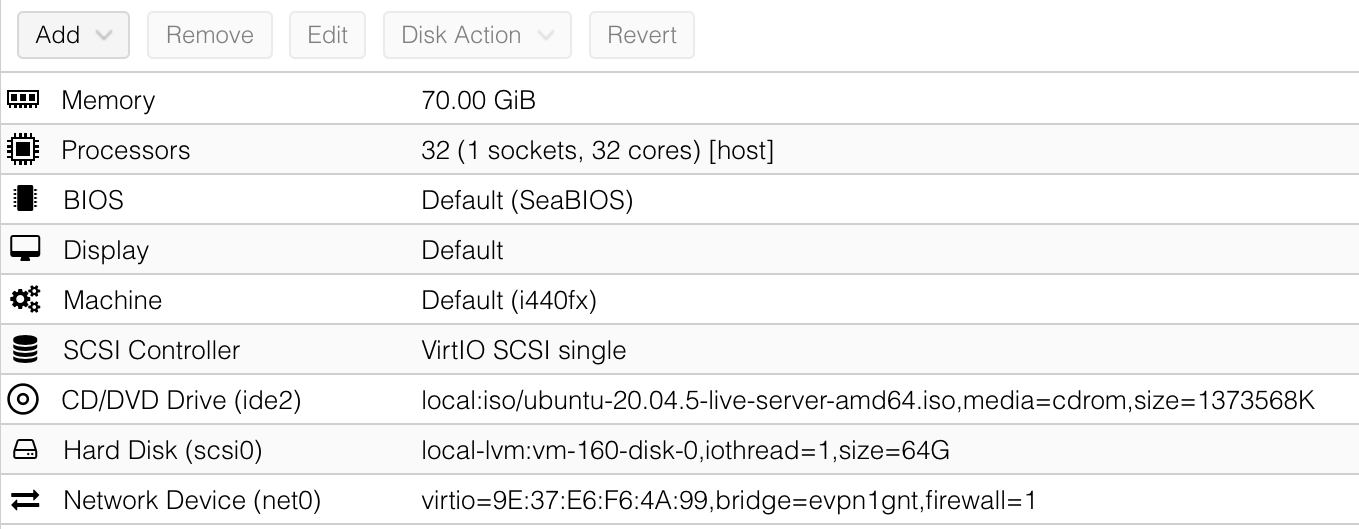The height and width of the screenshot is (529, 1359).
Task: Select the ubuntu ISO CD/DVD value
Action: pos(867,401)
